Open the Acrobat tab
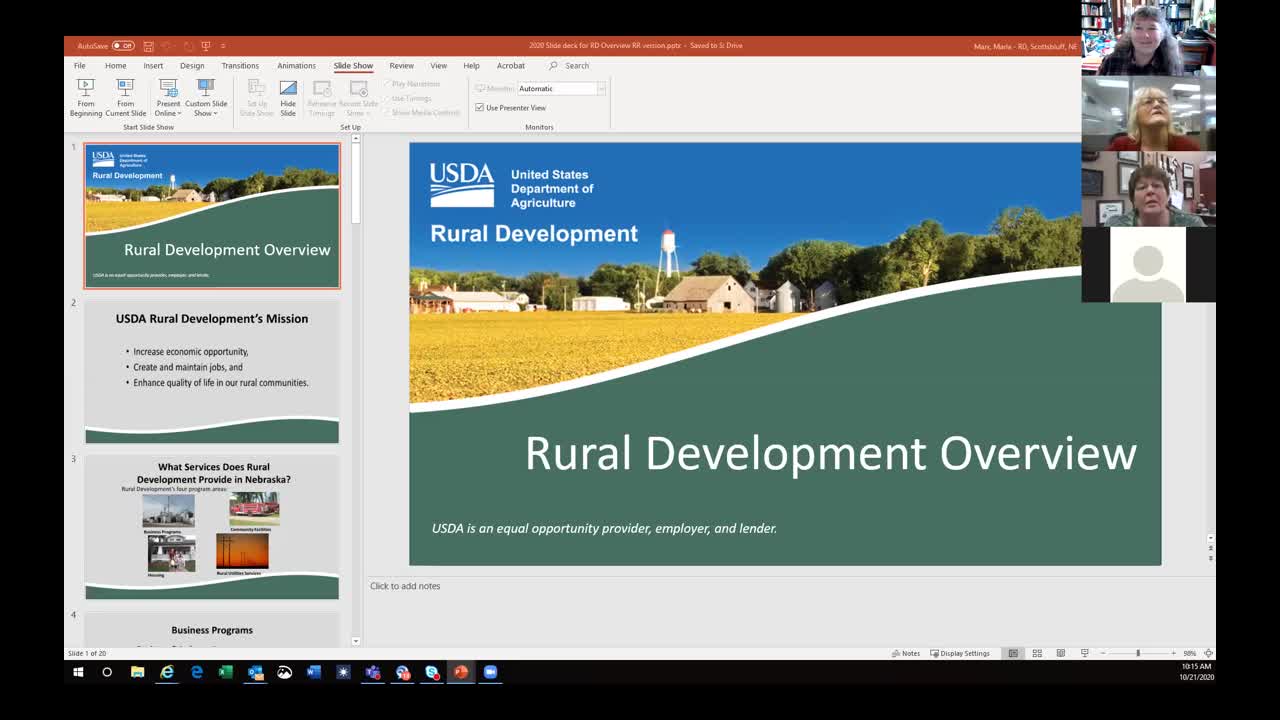Image resolution: width=1280 pixels, height=720 pixels. point(511,66)
